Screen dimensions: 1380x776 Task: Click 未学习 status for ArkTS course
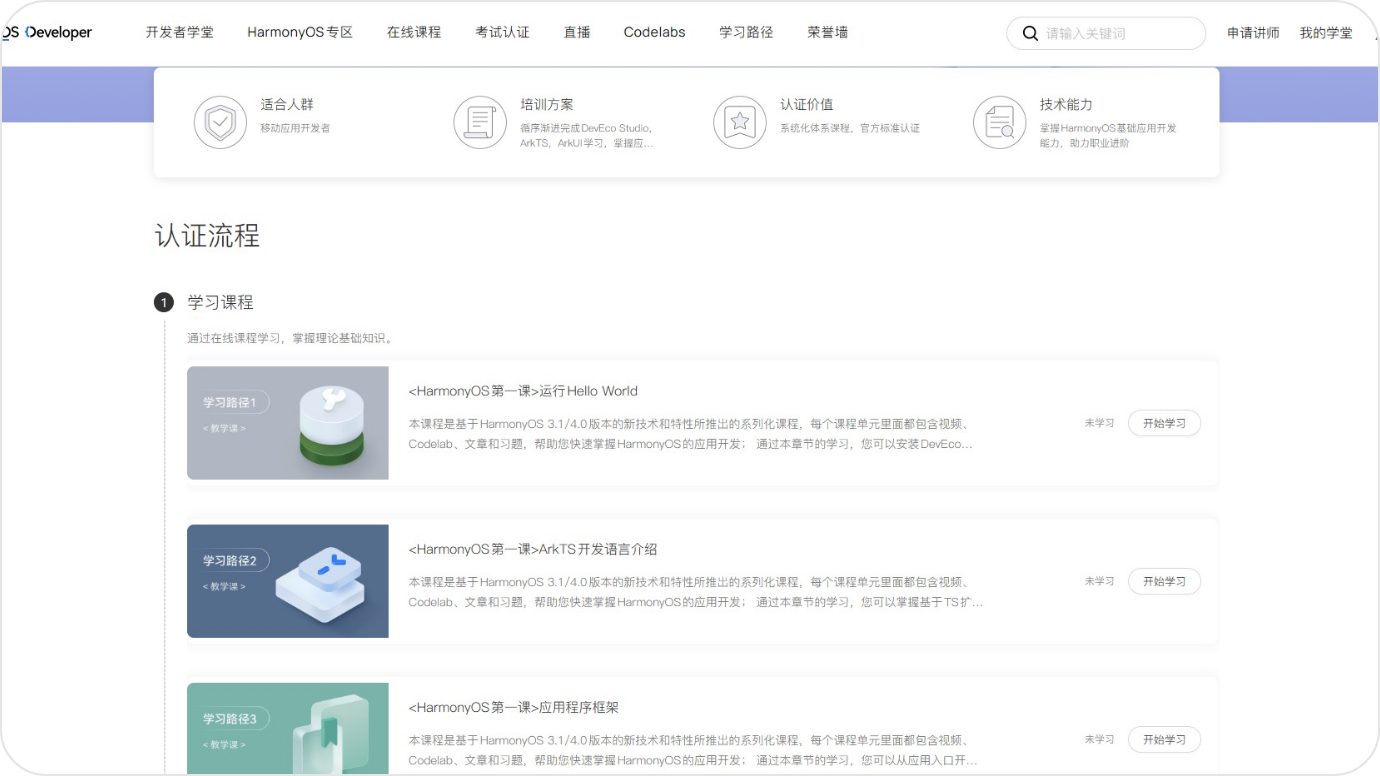tap(1099, 581)
